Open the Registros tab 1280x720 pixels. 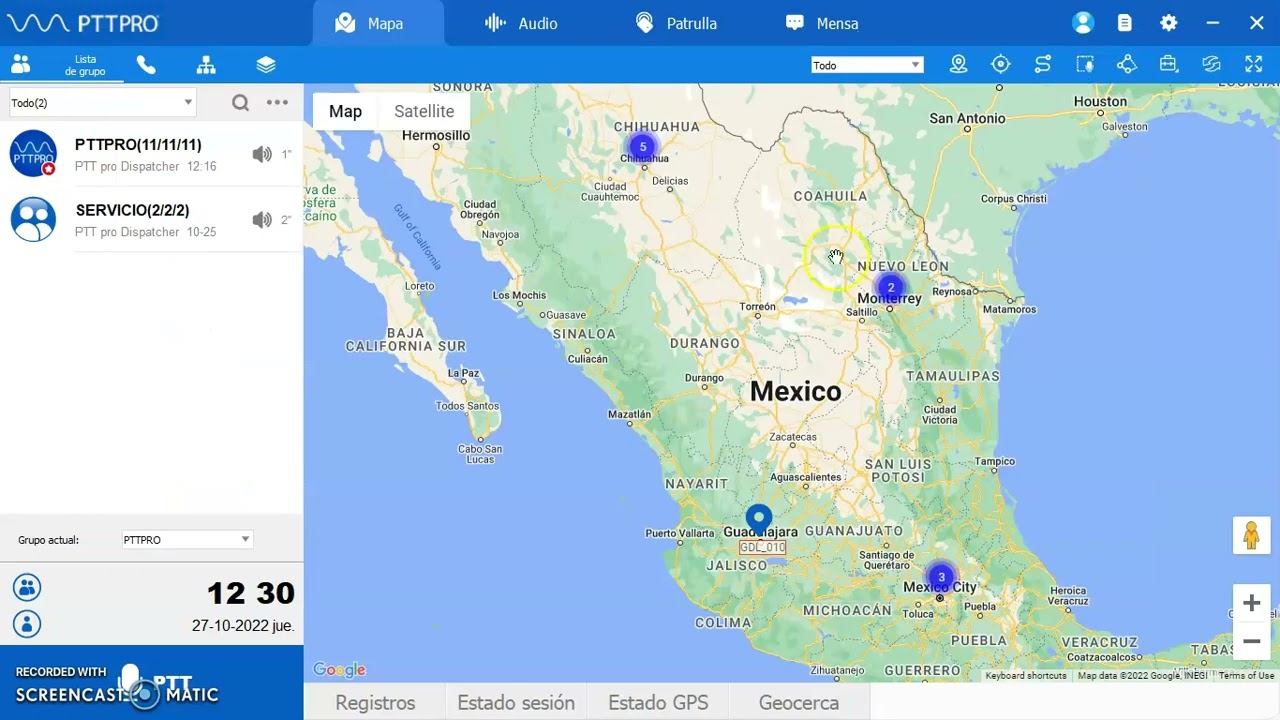pyautogui.click(x=375, y=703)
